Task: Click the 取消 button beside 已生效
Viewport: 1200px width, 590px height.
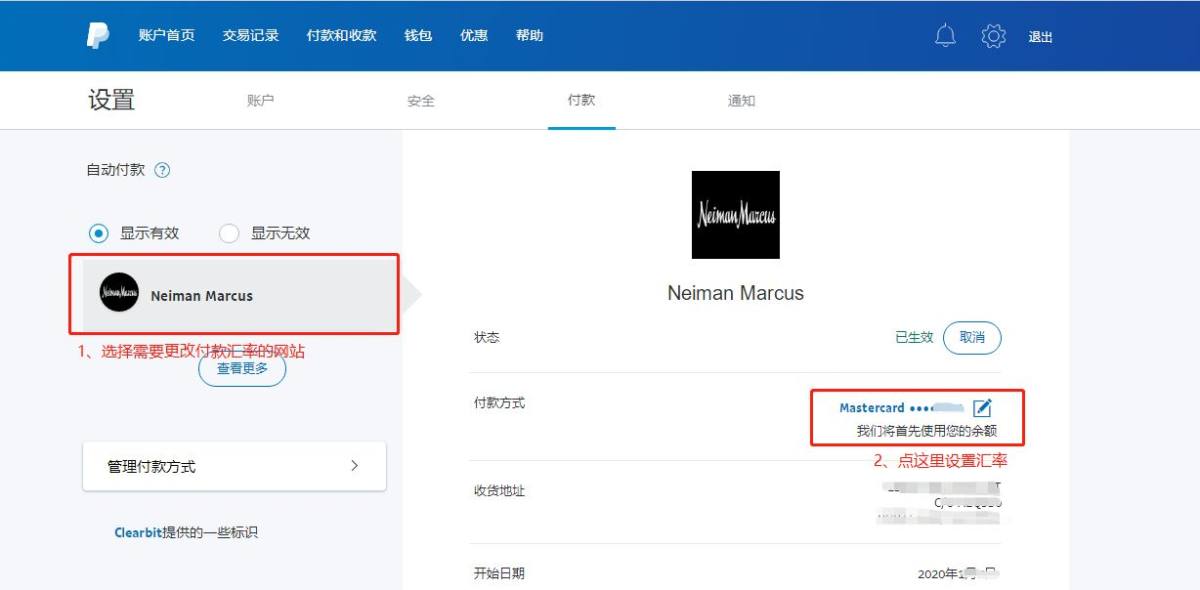Action: (x=972, y=337)
